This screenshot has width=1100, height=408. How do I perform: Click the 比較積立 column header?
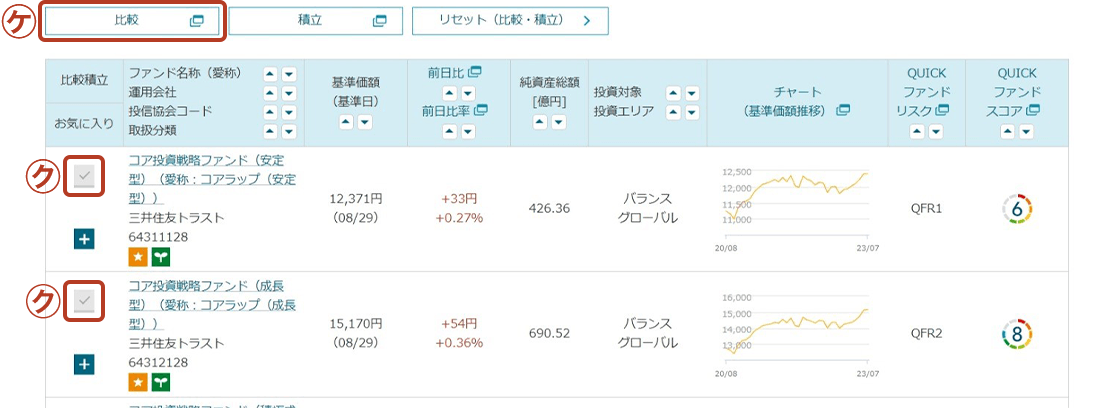point(84,81)
